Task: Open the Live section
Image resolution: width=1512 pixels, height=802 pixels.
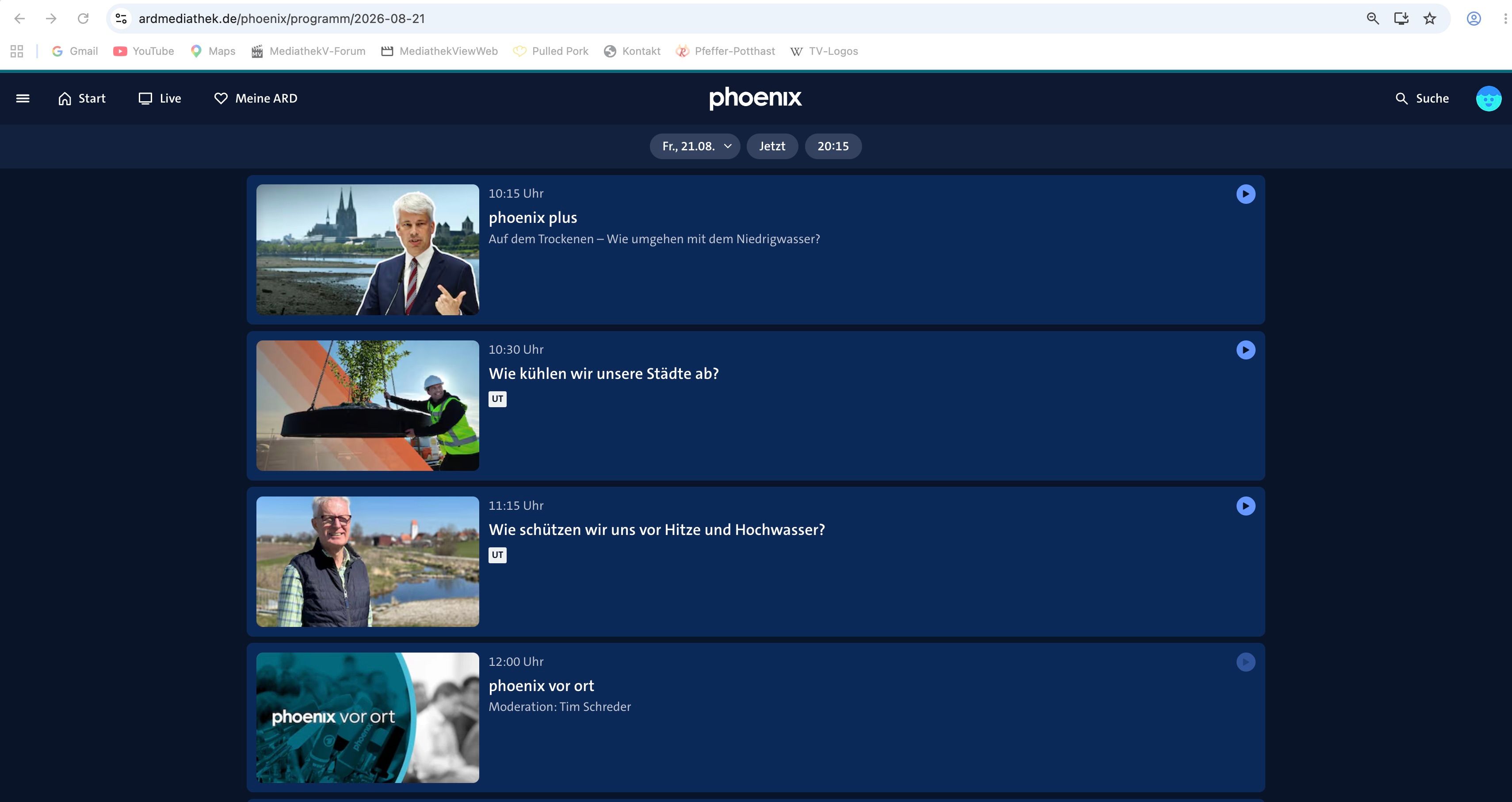Action: (x=160, y=99)
